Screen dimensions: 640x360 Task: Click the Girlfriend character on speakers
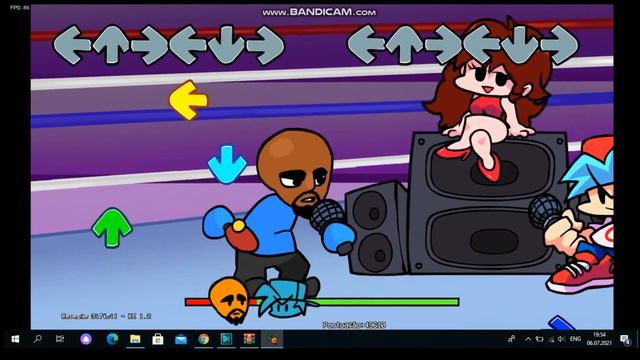[488, 100]
